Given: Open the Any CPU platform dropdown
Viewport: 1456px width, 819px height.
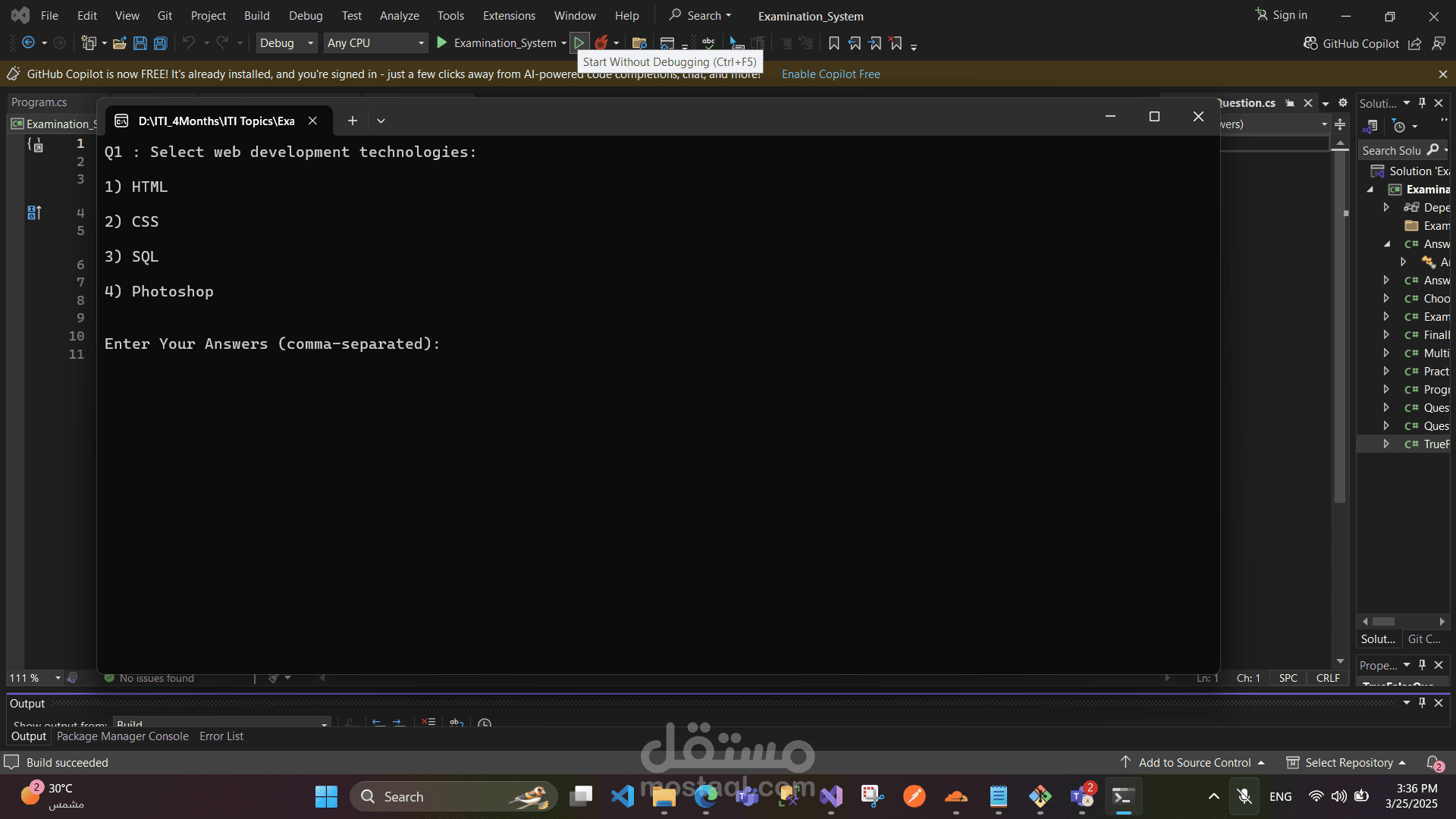Looking at the screenshot, I should tap(376, 43).
